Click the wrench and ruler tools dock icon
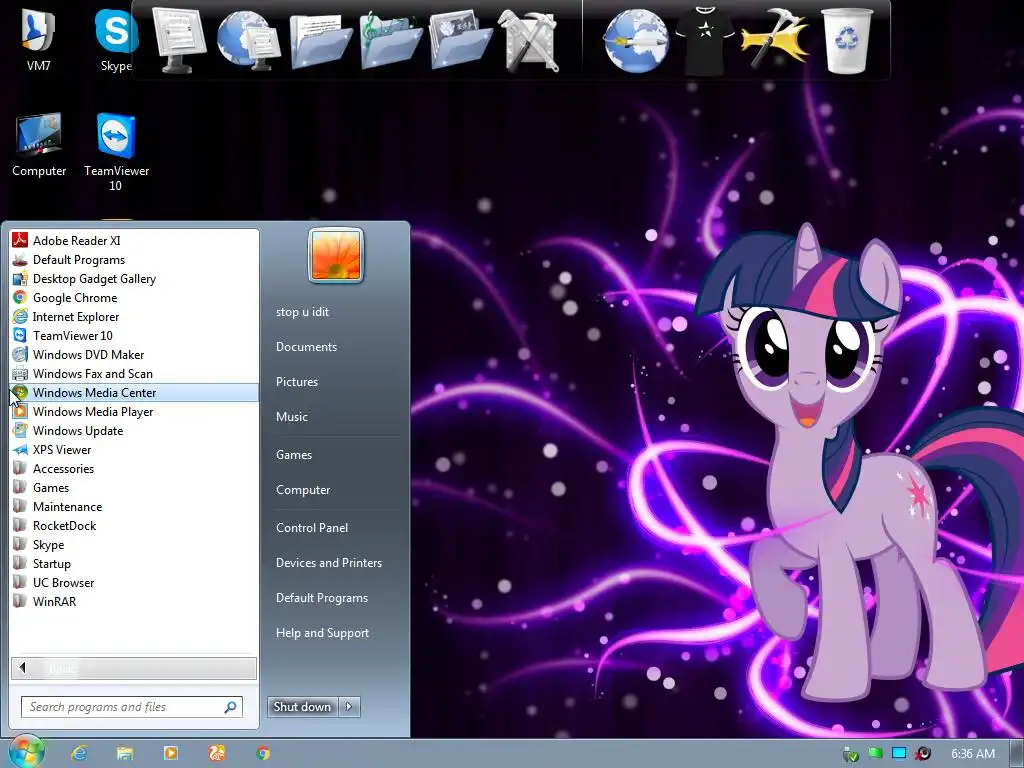Image resolution: width=1024 pixels, height=768 pixels. click(530, 40)
